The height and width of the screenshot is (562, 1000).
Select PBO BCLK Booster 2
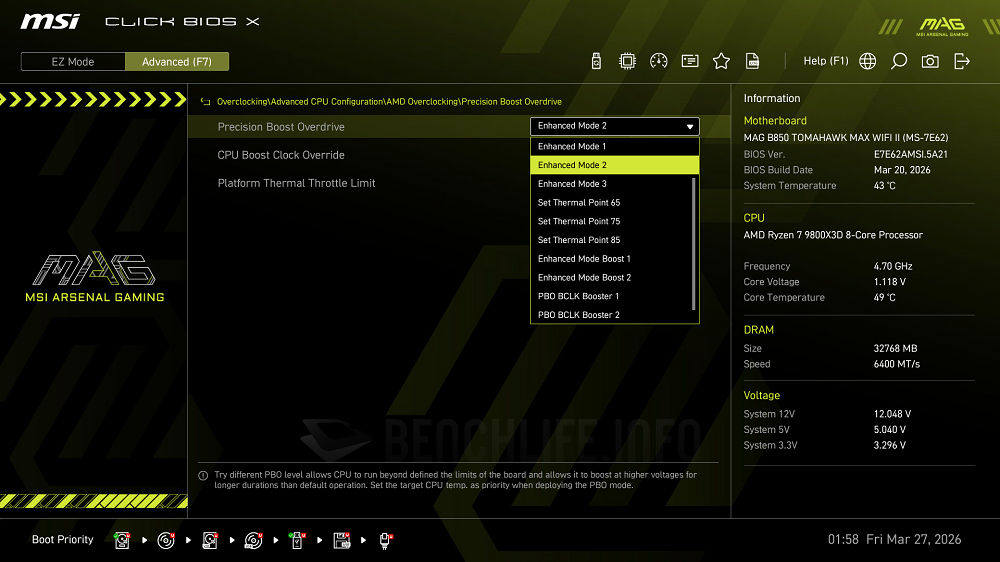pyautogui.click(x=612, y=314)
